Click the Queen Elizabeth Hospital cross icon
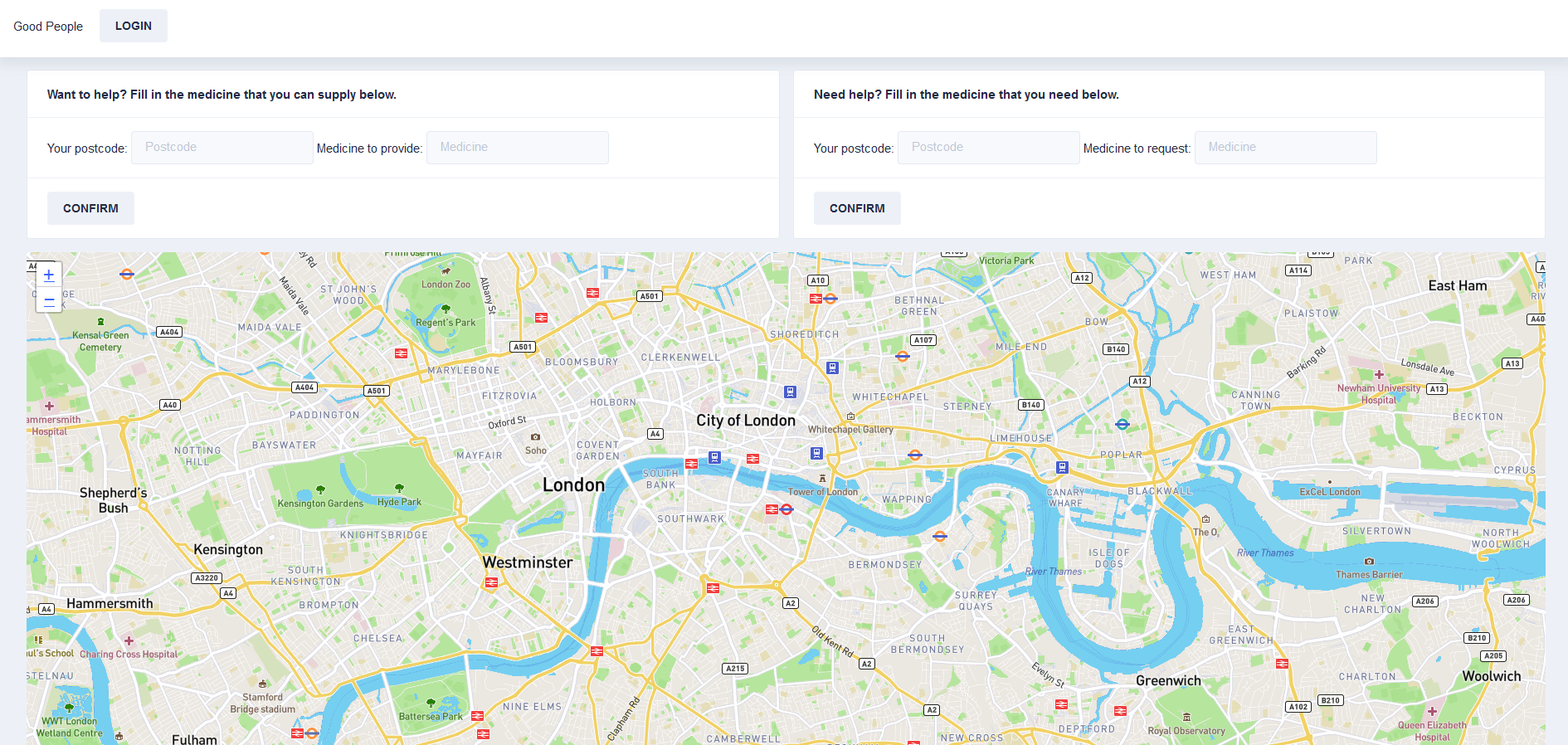This screenshot has width=1568, height=745. (1432, 711)
